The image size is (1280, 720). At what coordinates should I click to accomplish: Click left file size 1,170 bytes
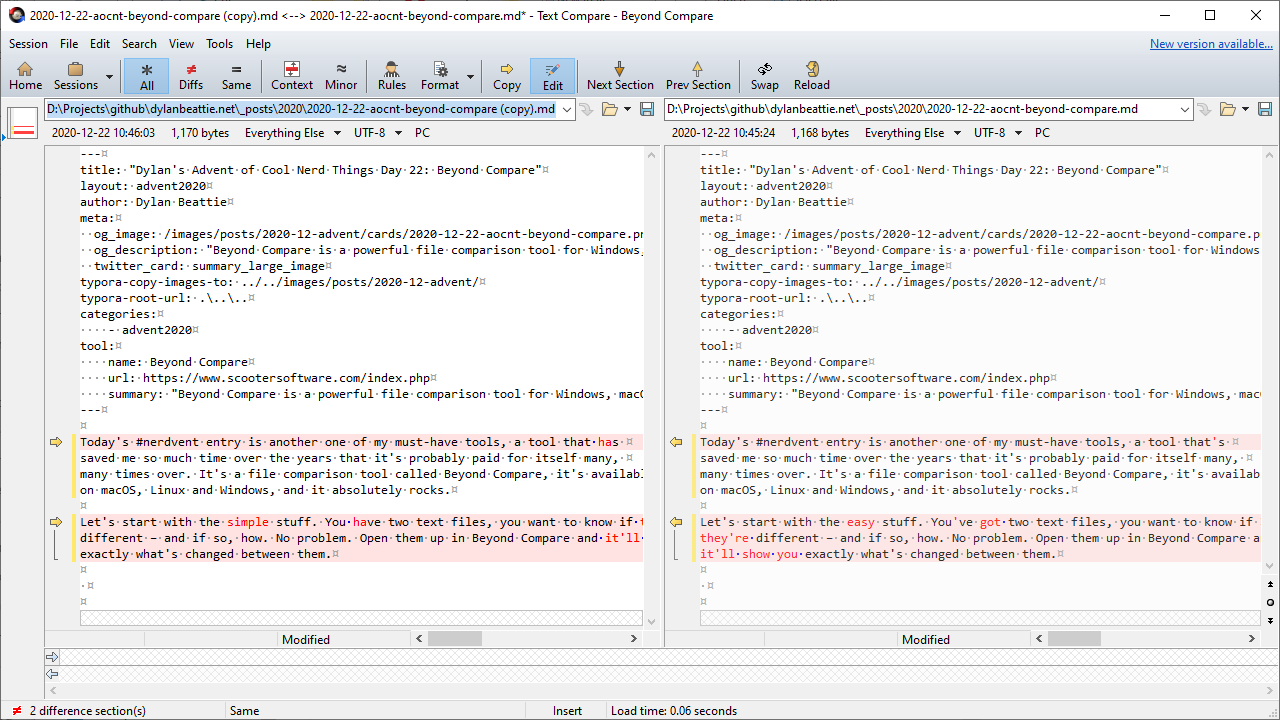[200, 133]
